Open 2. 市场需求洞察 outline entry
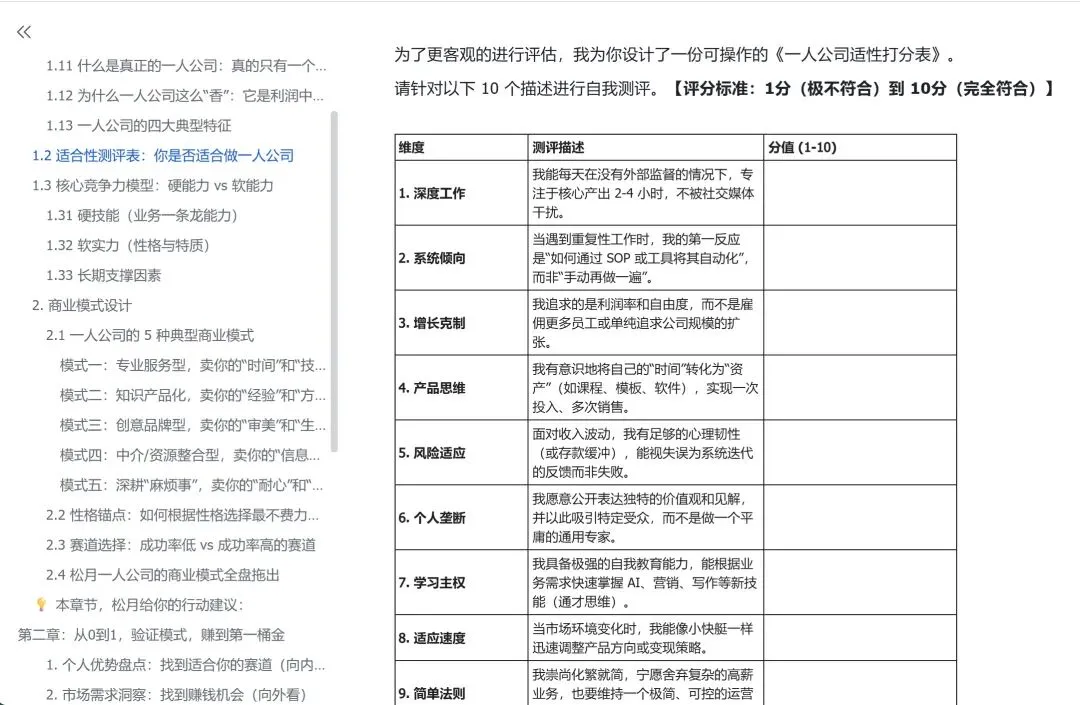The image size is (1080, 705). (176, 695)
